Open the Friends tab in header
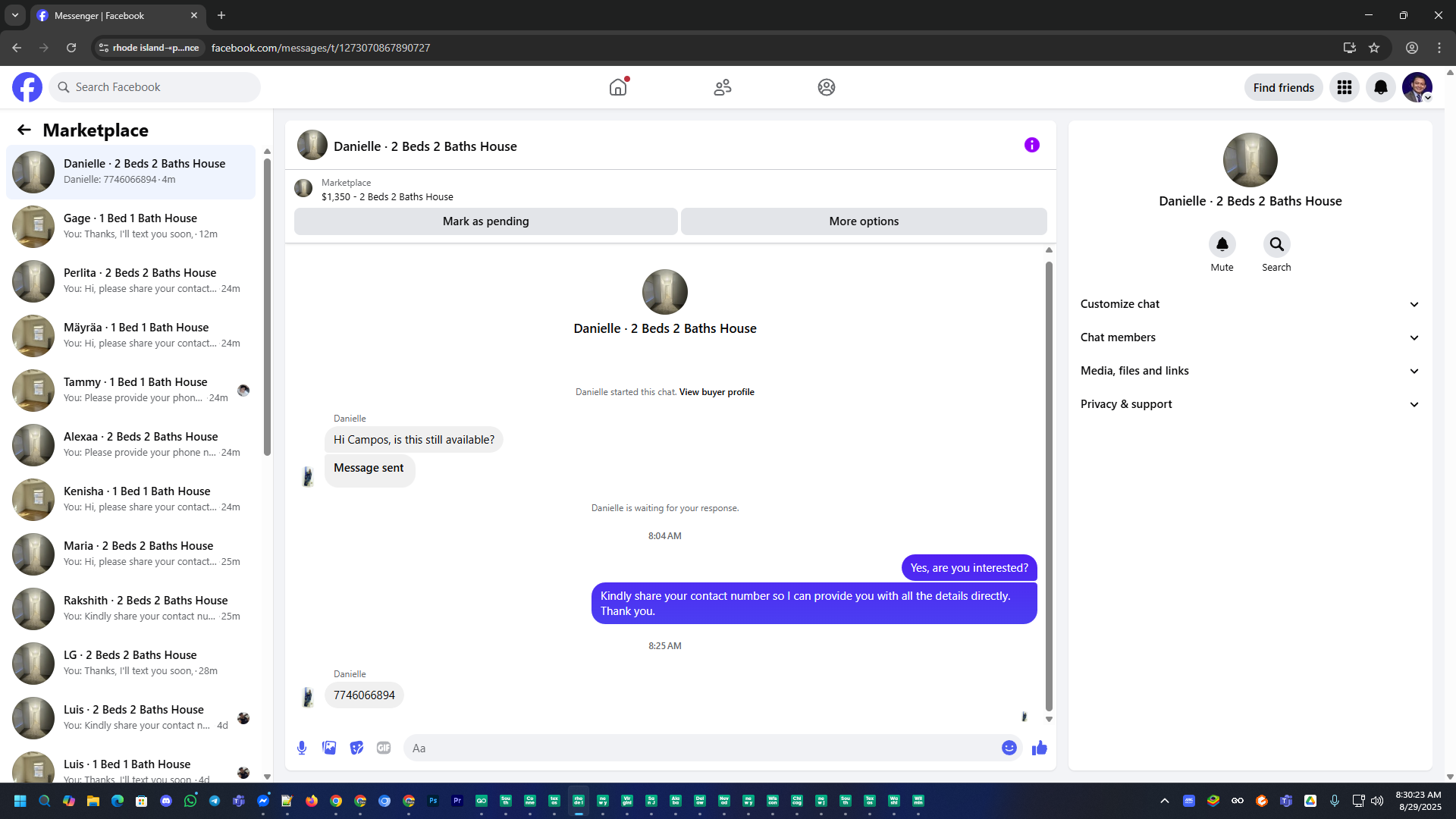 [722, 87]
